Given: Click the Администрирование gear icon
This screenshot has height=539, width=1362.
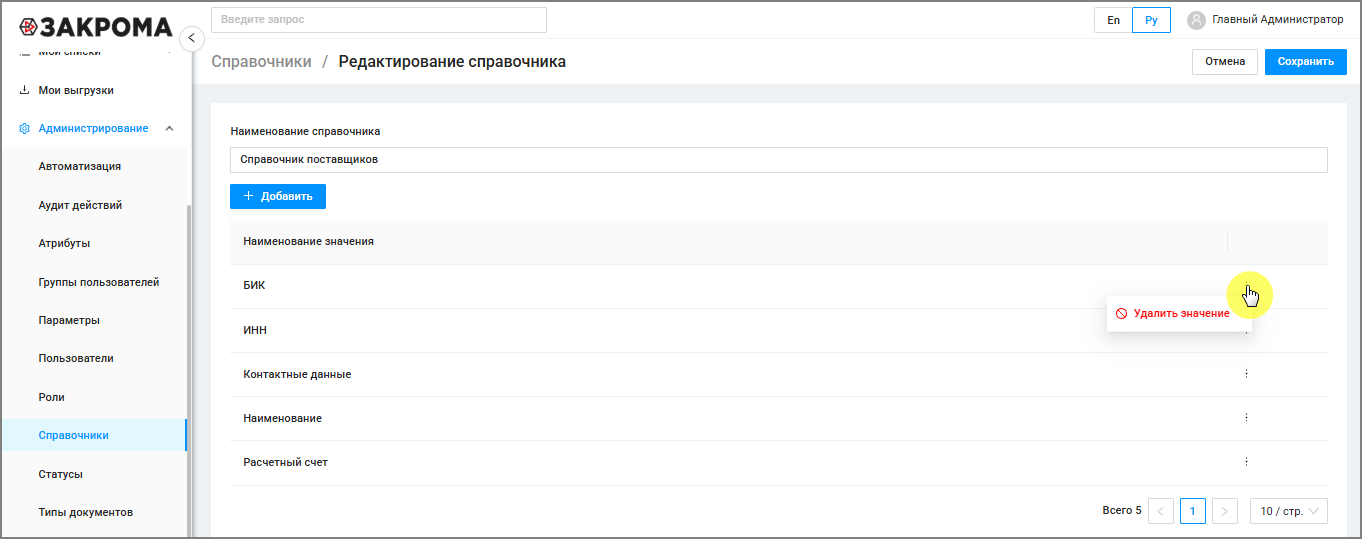Looking at the screenshot, I should pyautogui.click(x=25, y=128).
